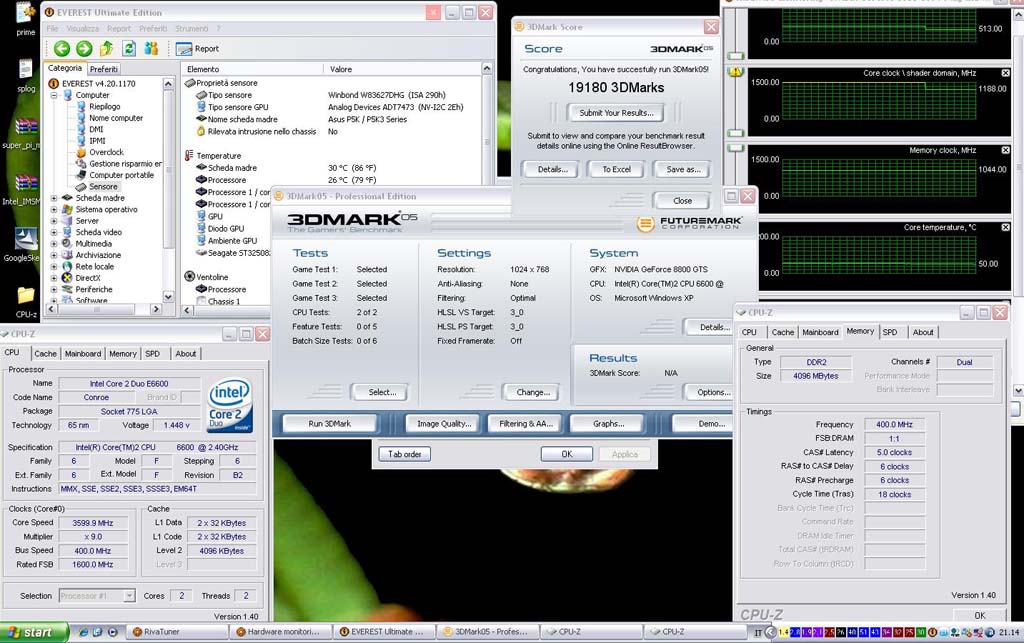
Task: Click 'Submit Your Results...' in 3DMark Score
Action: [616, 113]
